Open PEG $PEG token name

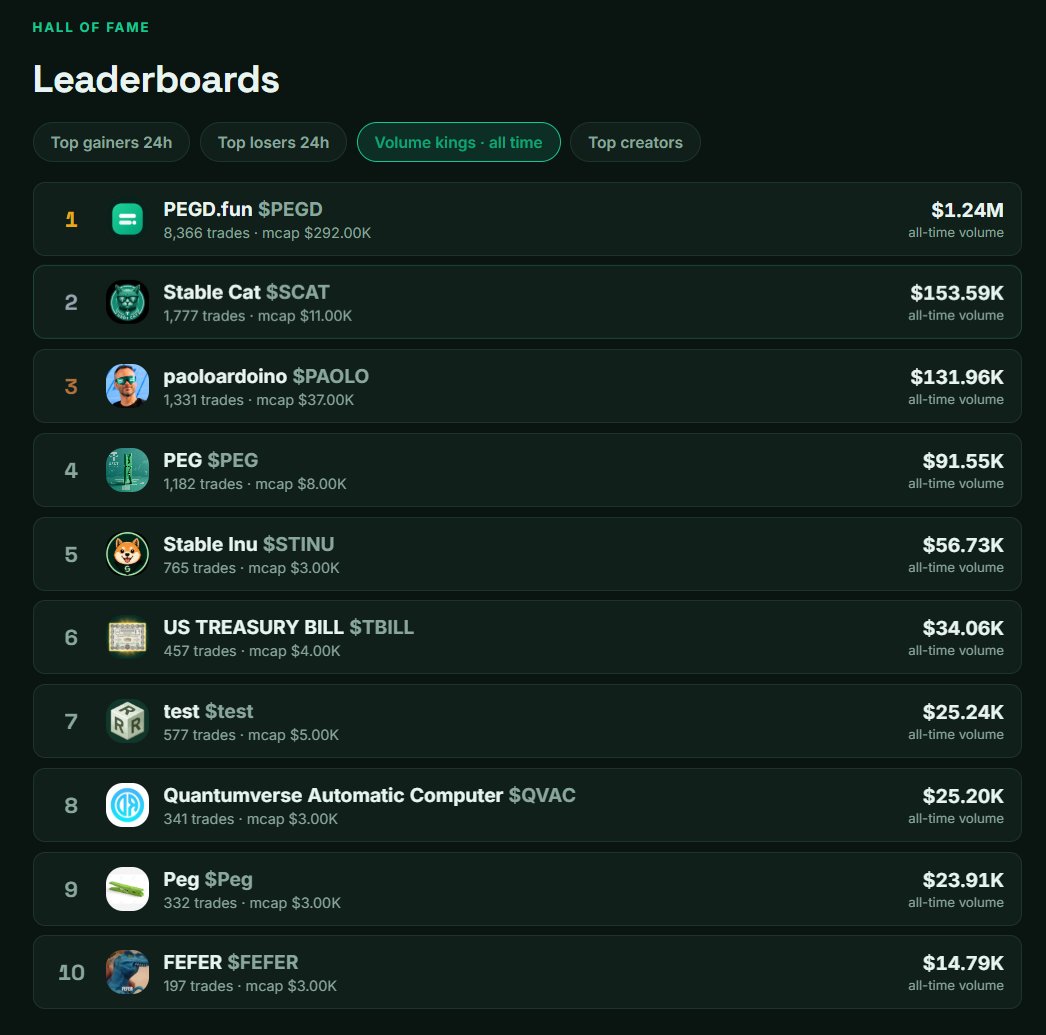(211, 460)
